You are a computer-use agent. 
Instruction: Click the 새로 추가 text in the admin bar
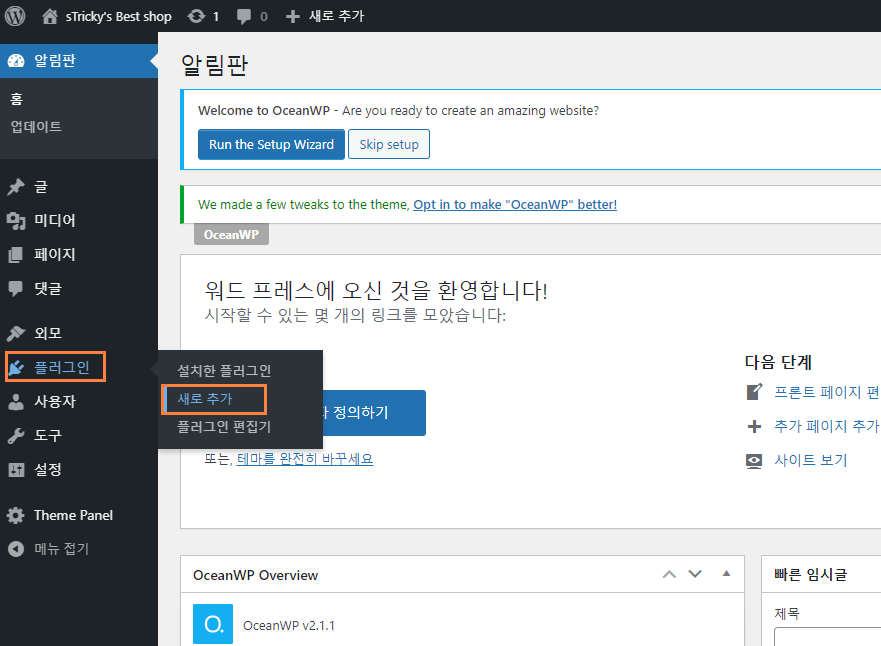coord(337,16)
